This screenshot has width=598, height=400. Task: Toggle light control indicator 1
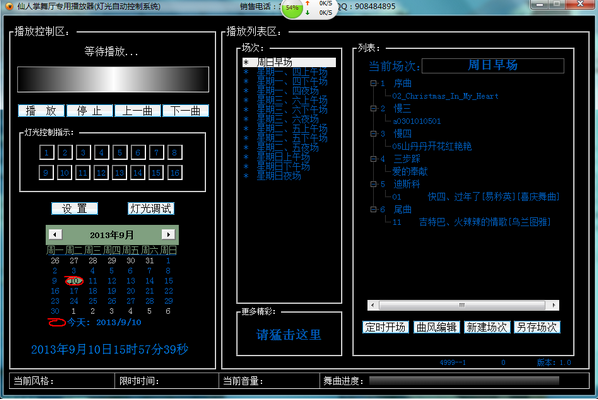click(x=47, y=153)
